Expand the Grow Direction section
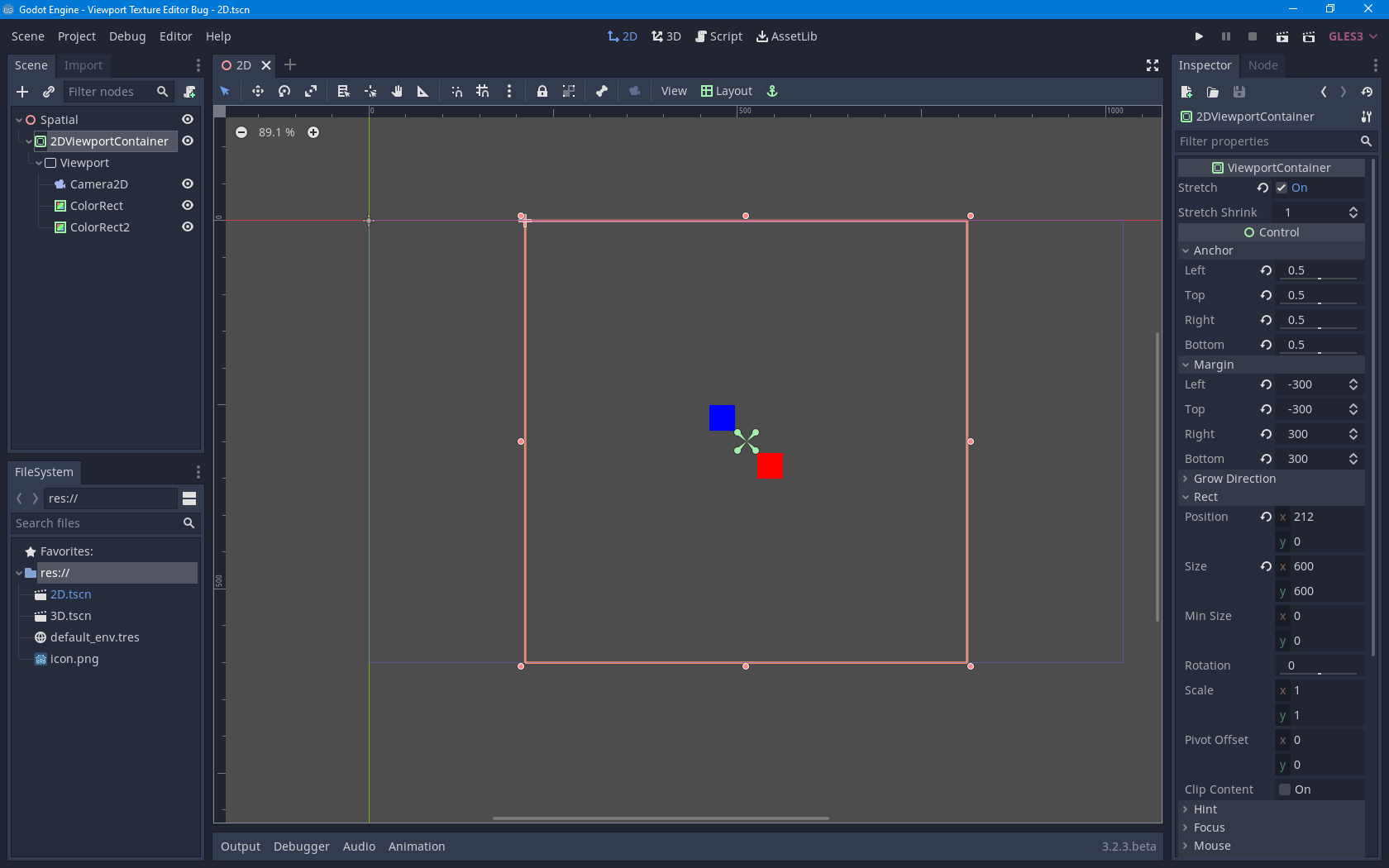 (1186, 479)
